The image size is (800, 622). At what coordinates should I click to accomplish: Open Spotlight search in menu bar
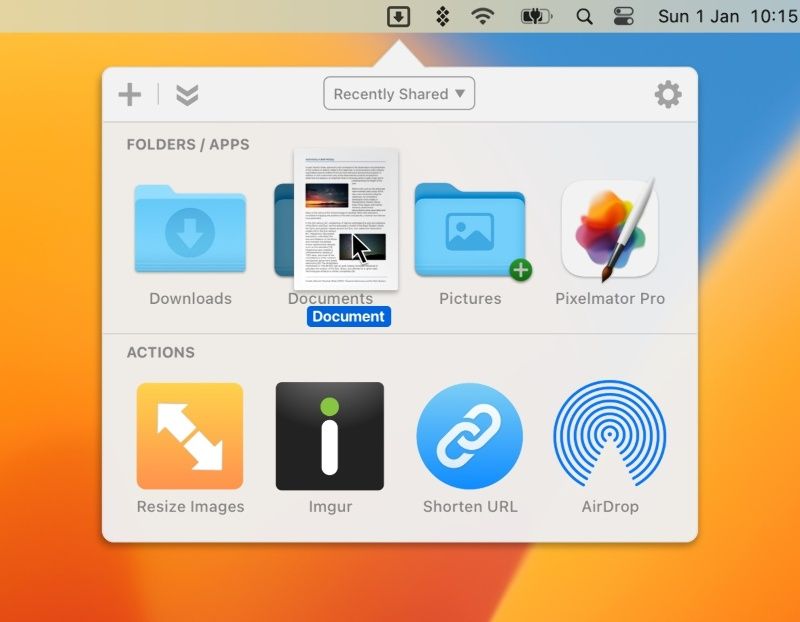(585, 16)
